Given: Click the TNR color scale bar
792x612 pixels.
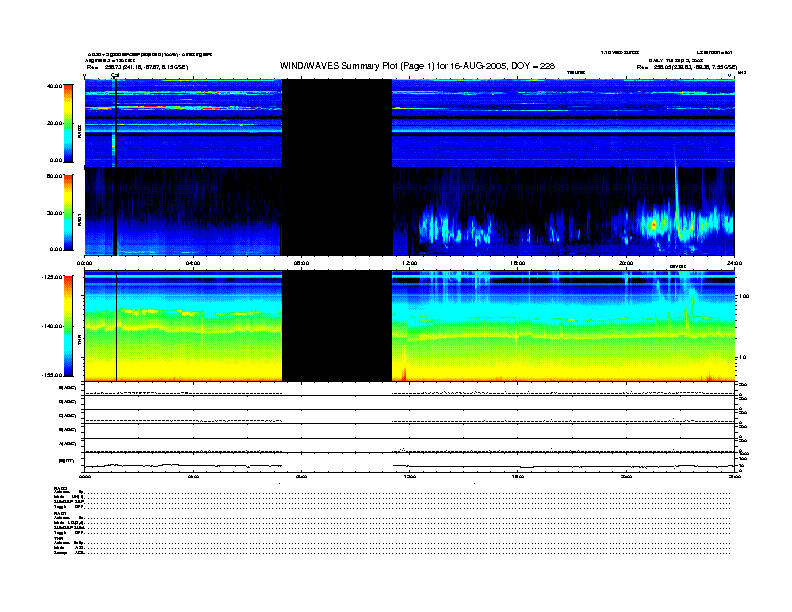Looking at the screenshot, I should coord(68,326).
